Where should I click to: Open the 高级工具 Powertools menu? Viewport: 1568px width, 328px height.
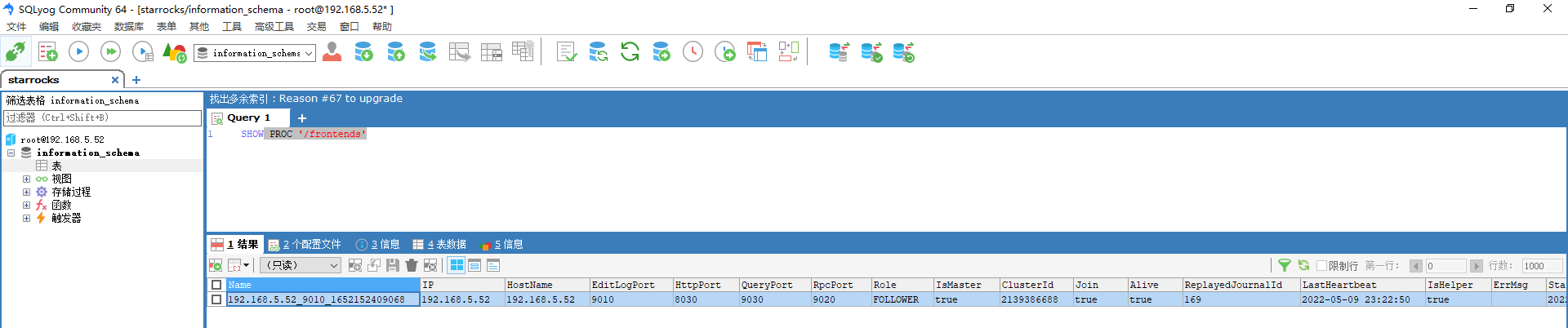coord(274,27)
